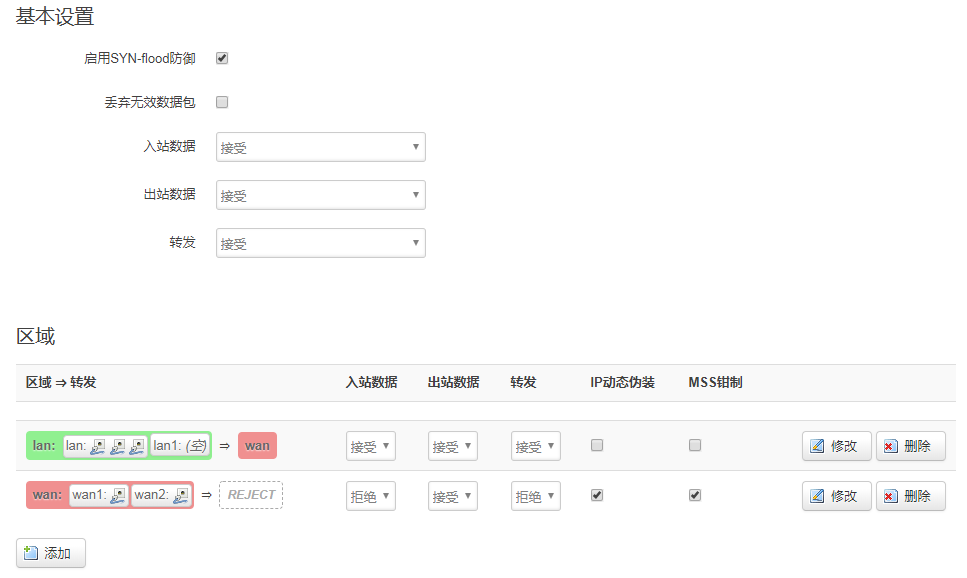Viewport: 967px width, 578px height.
Task: Click the 修改 button for lan zone
Action: (x=837, y=446)
